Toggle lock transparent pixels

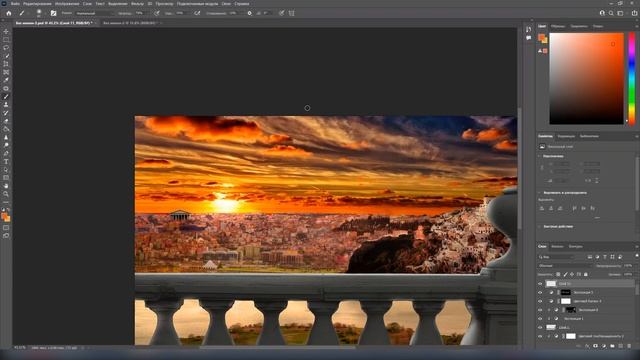(x=558, y=274)
